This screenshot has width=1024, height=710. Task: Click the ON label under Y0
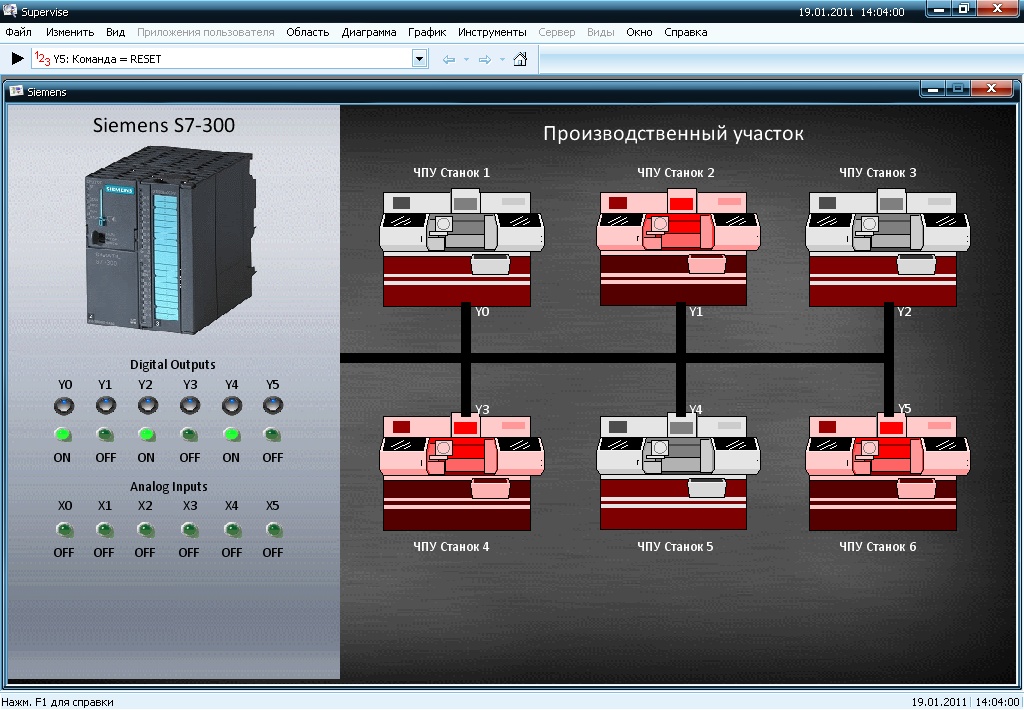click(x=62, y=458)
